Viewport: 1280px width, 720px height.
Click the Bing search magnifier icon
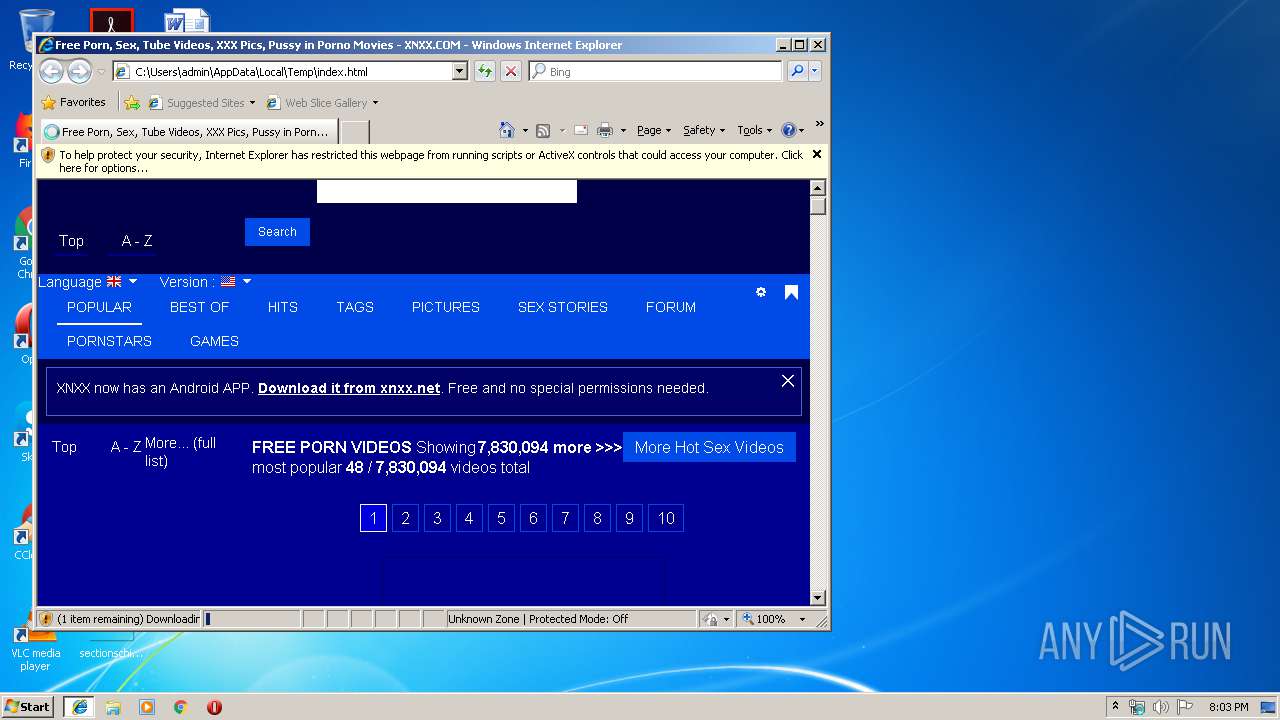(x=797, y=71)
